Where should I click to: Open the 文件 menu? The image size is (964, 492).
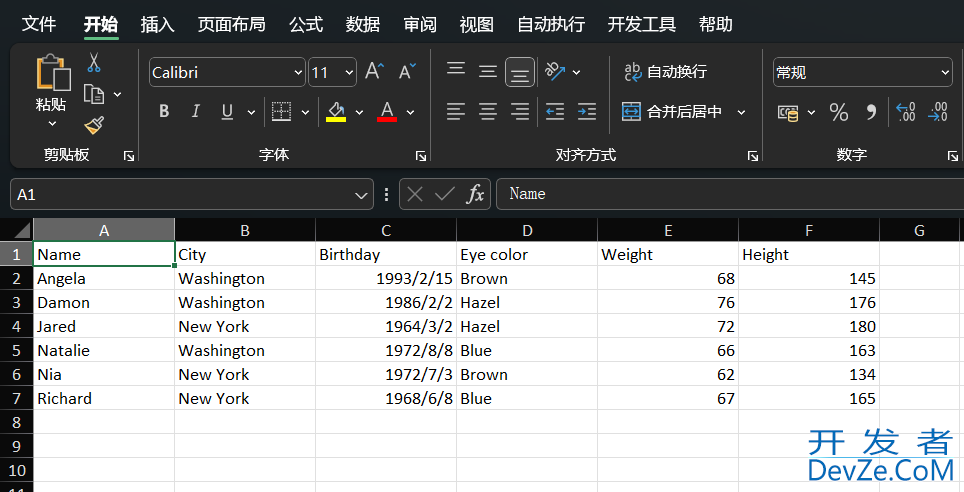(39, 24)
